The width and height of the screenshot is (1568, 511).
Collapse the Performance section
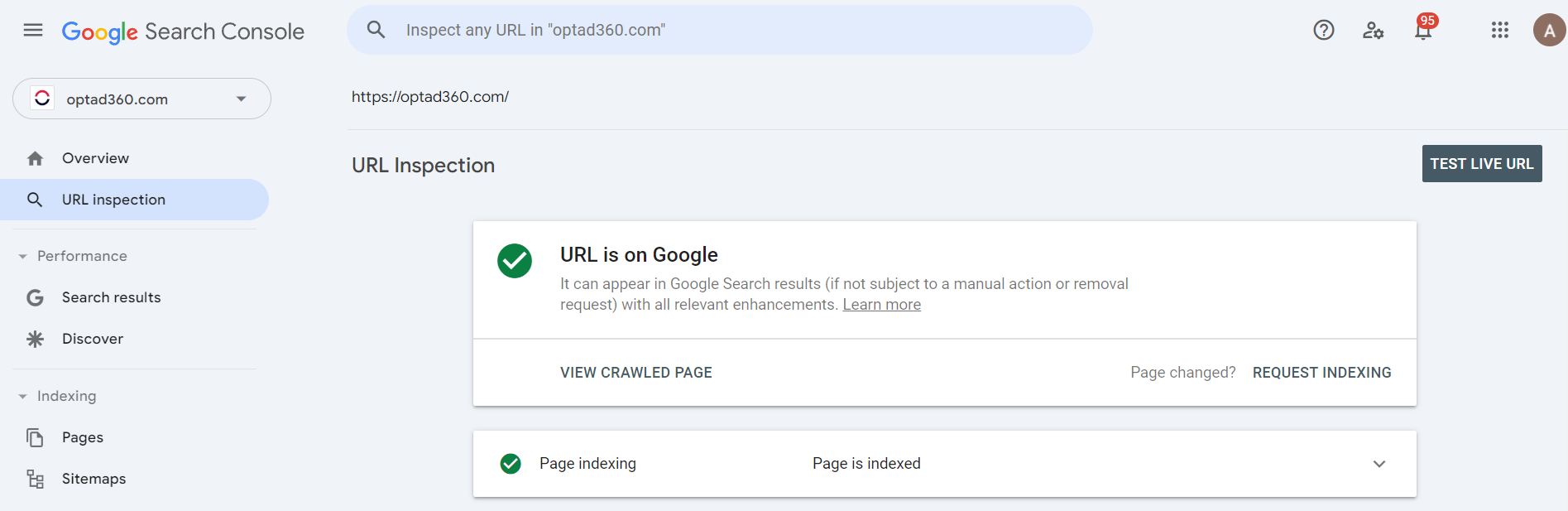(x=73, y=256)
